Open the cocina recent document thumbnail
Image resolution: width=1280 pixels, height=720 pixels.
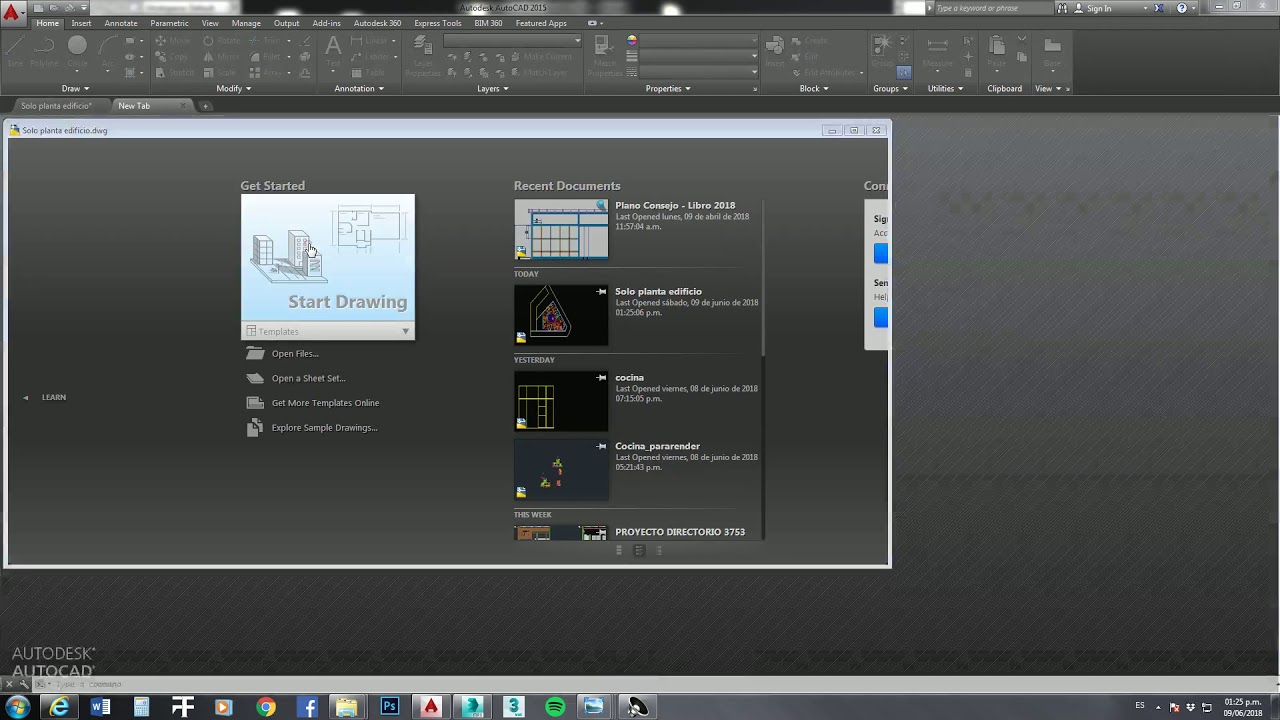561,401
